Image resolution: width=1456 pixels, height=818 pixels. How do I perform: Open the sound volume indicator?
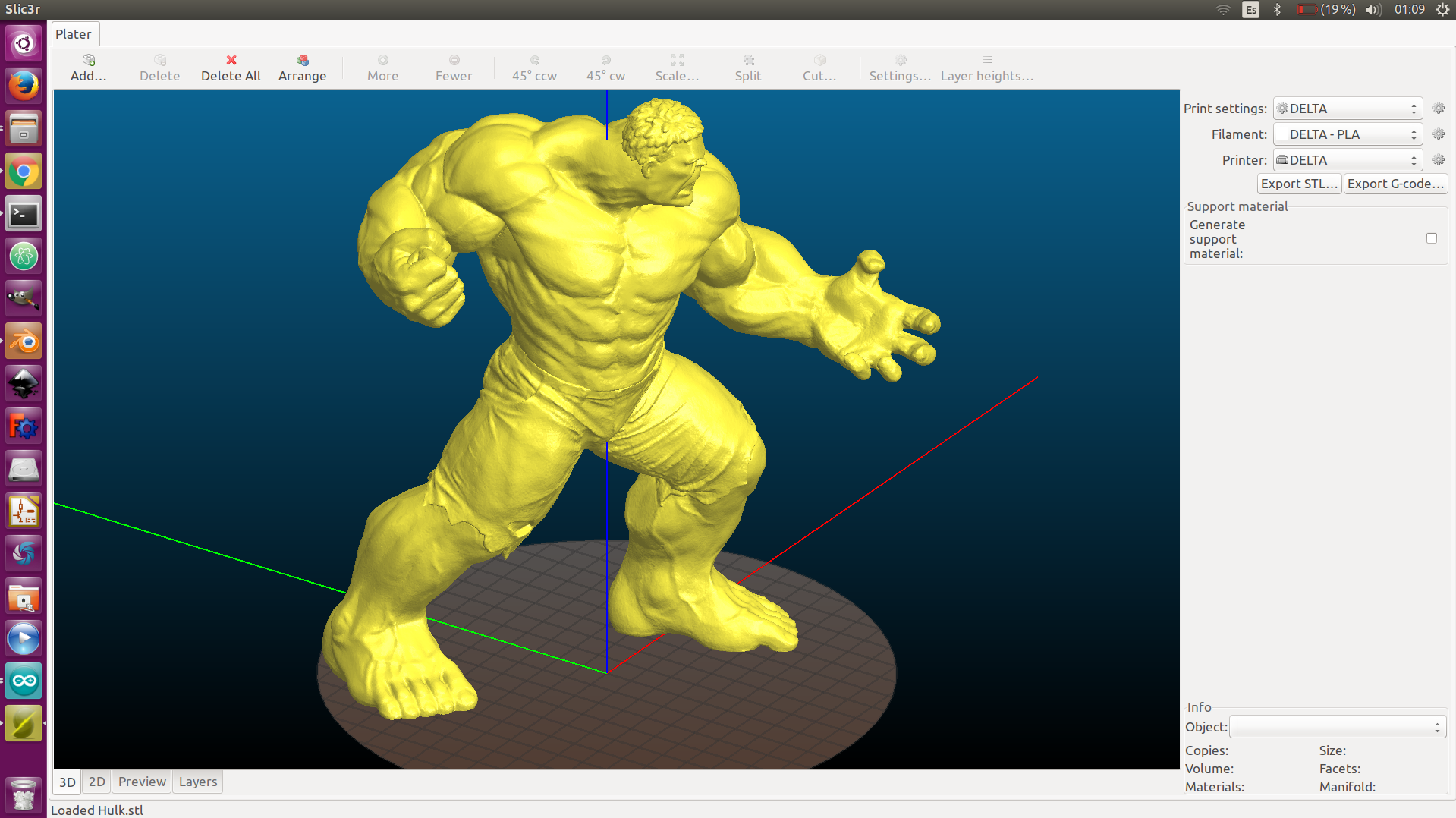[1373, 10]
